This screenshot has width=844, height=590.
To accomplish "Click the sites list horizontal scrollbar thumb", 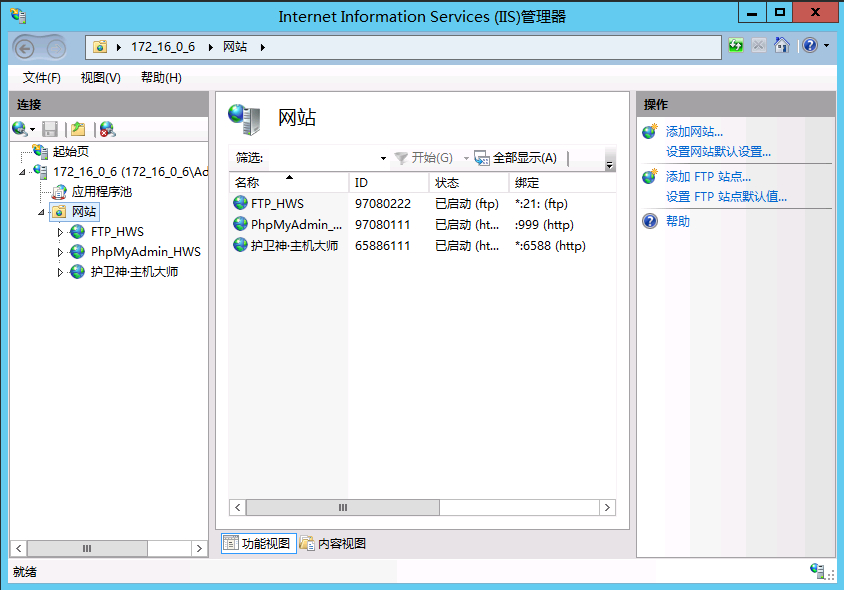I will pos(343,508).
